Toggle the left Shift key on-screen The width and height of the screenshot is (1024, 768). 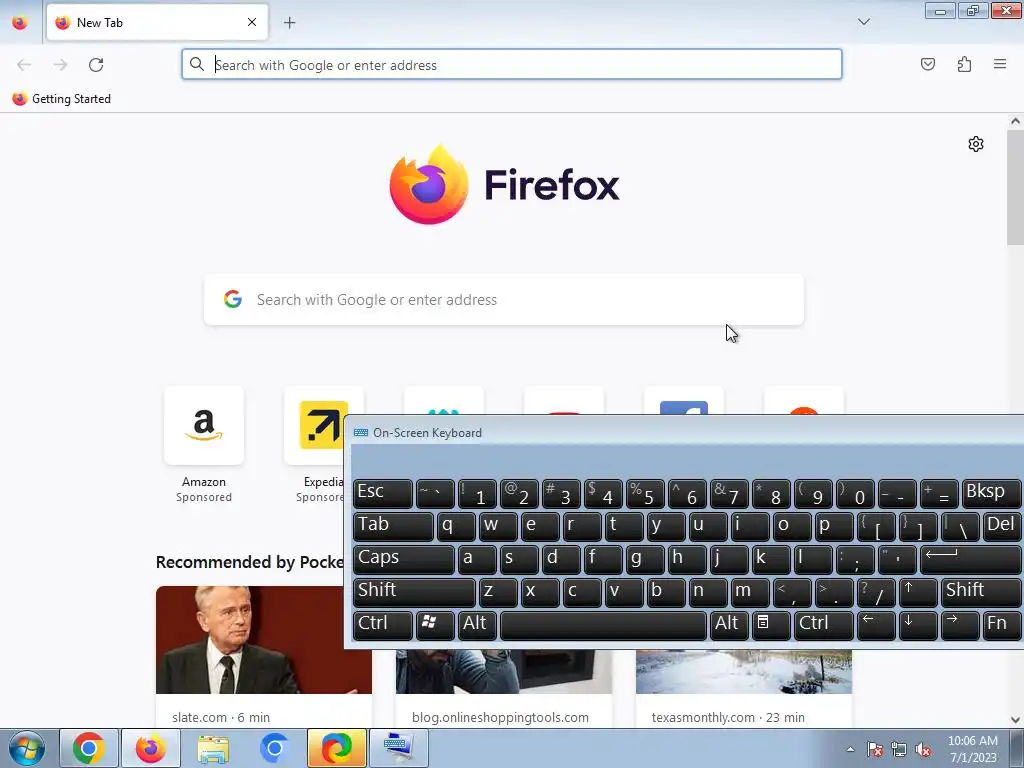coord(414,592)
